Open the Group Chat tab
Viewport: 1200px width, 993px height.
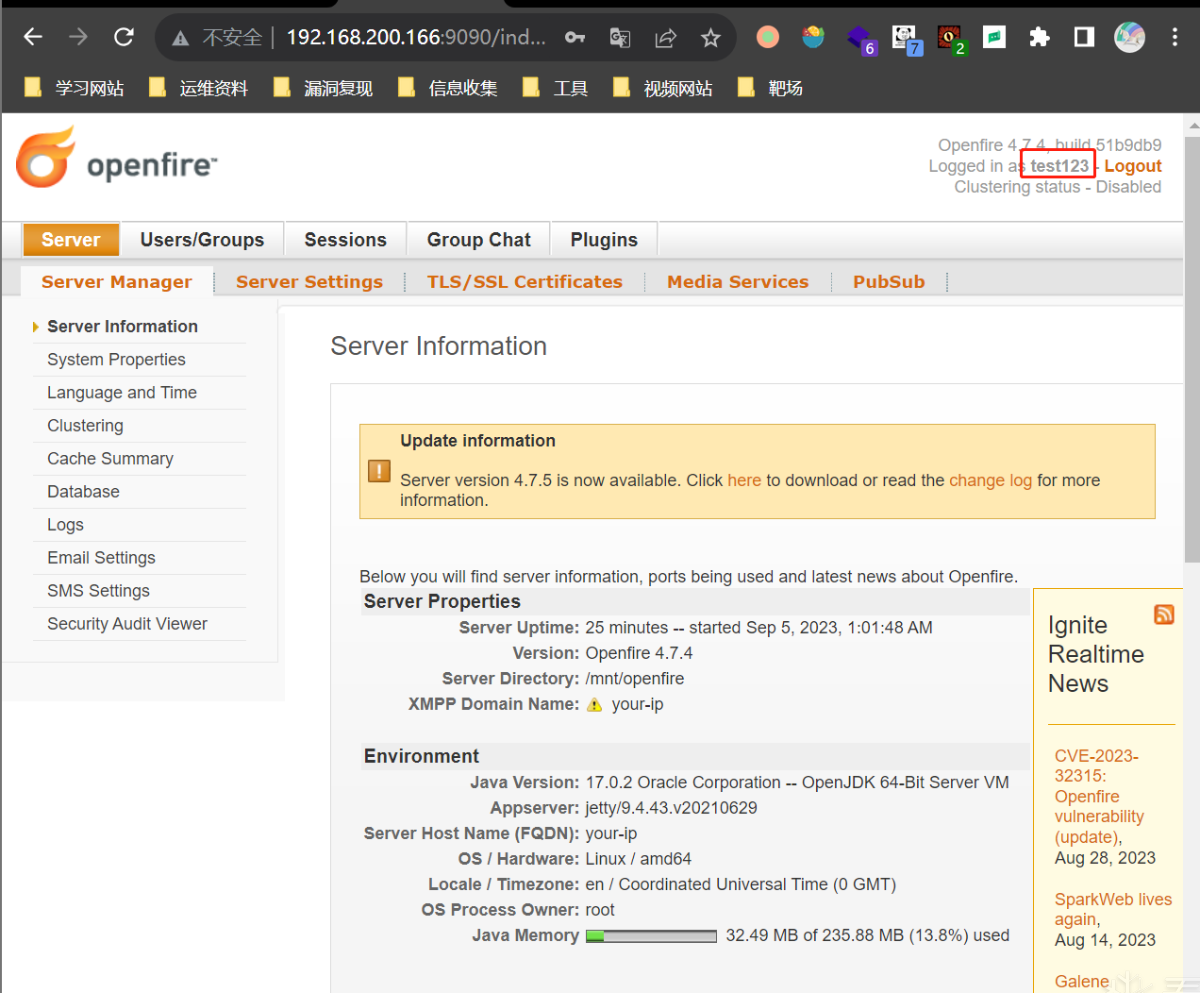(479, 240)
